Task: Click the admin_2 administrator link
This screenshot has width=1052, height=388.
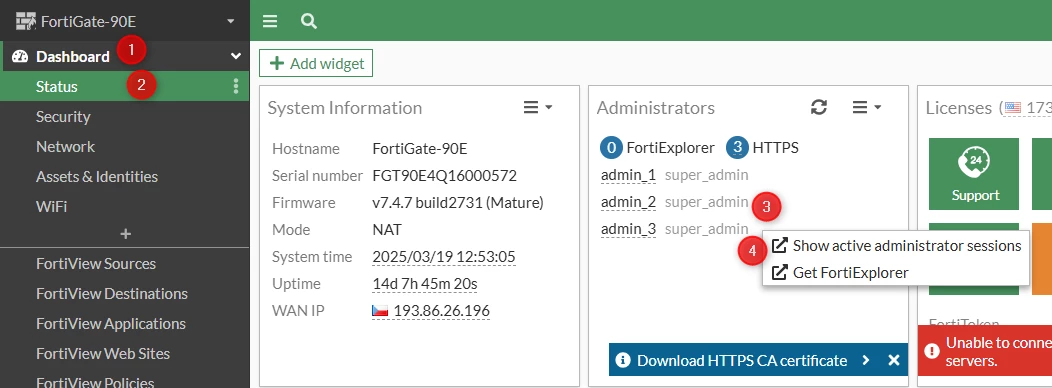Action: pos(628,202)
